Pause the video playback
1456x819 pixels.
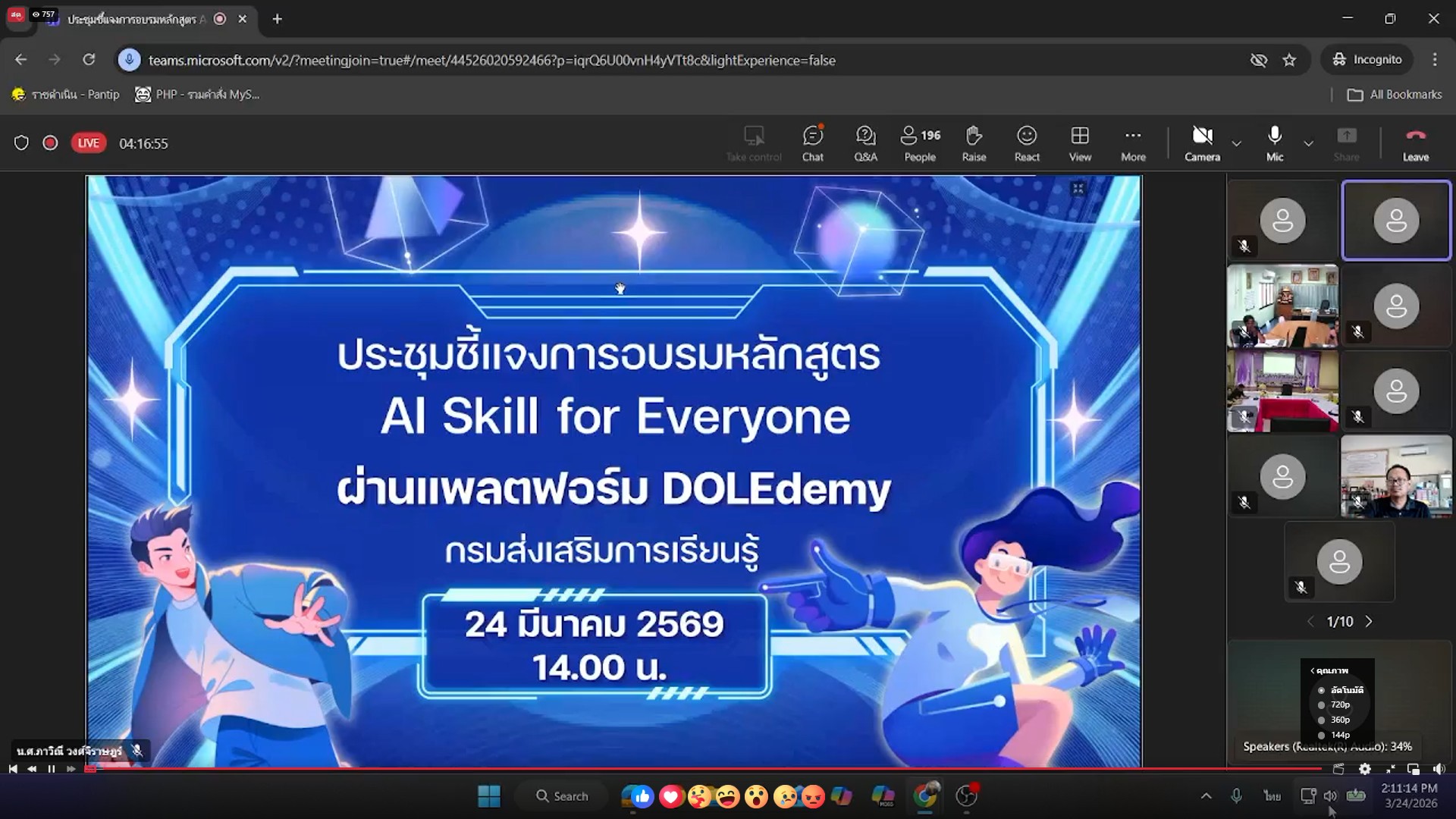coord(52,769)
